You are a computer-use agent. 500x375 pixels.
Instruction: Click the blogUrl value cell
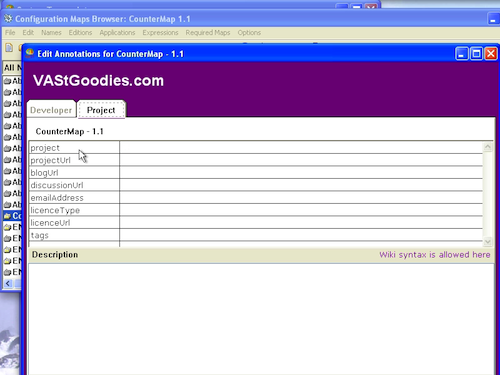(301, 172)
